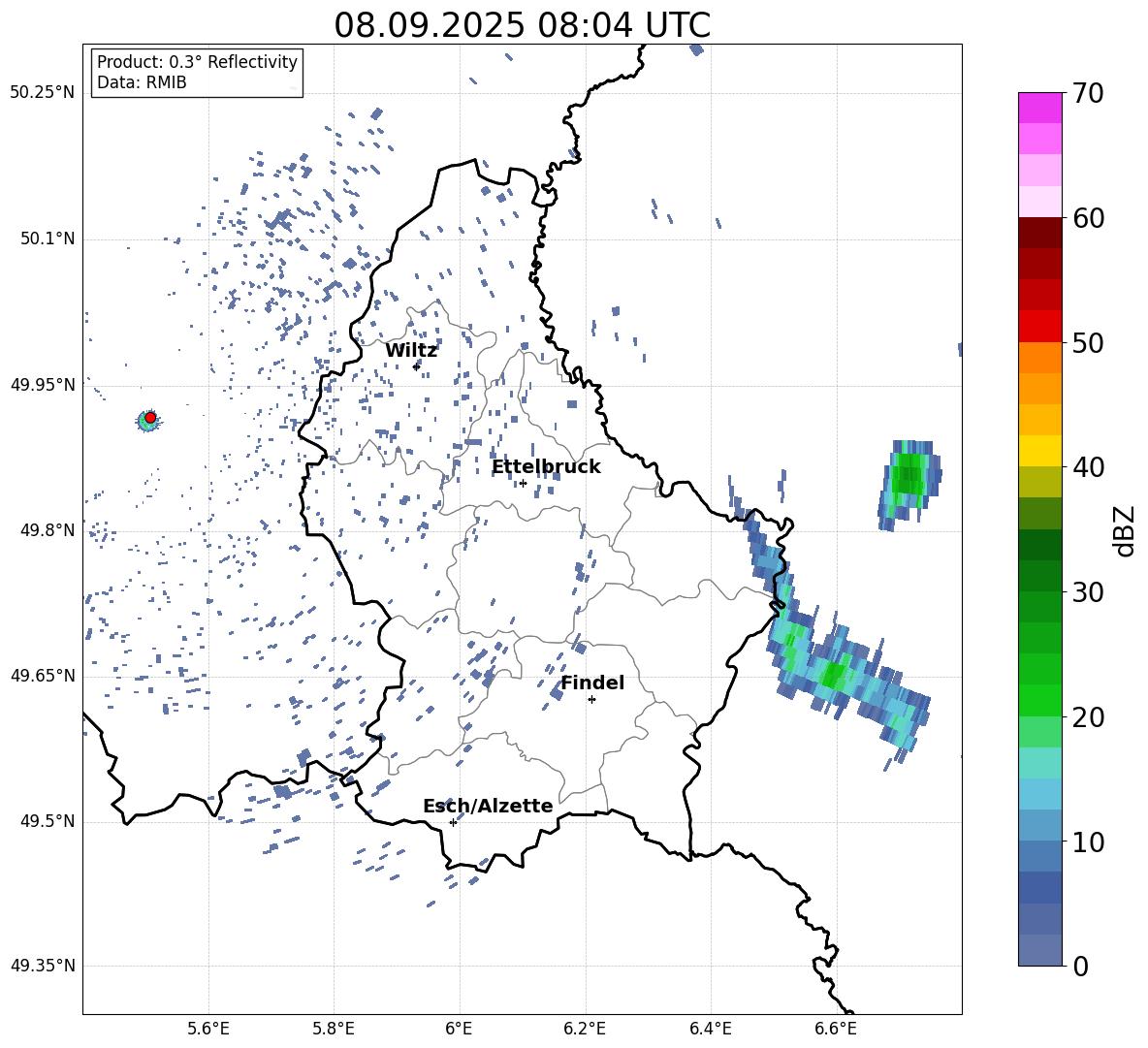Click the 0 value on colorbar
This screenshot has height=1048, width=1148.
(x=1081, y=966)
